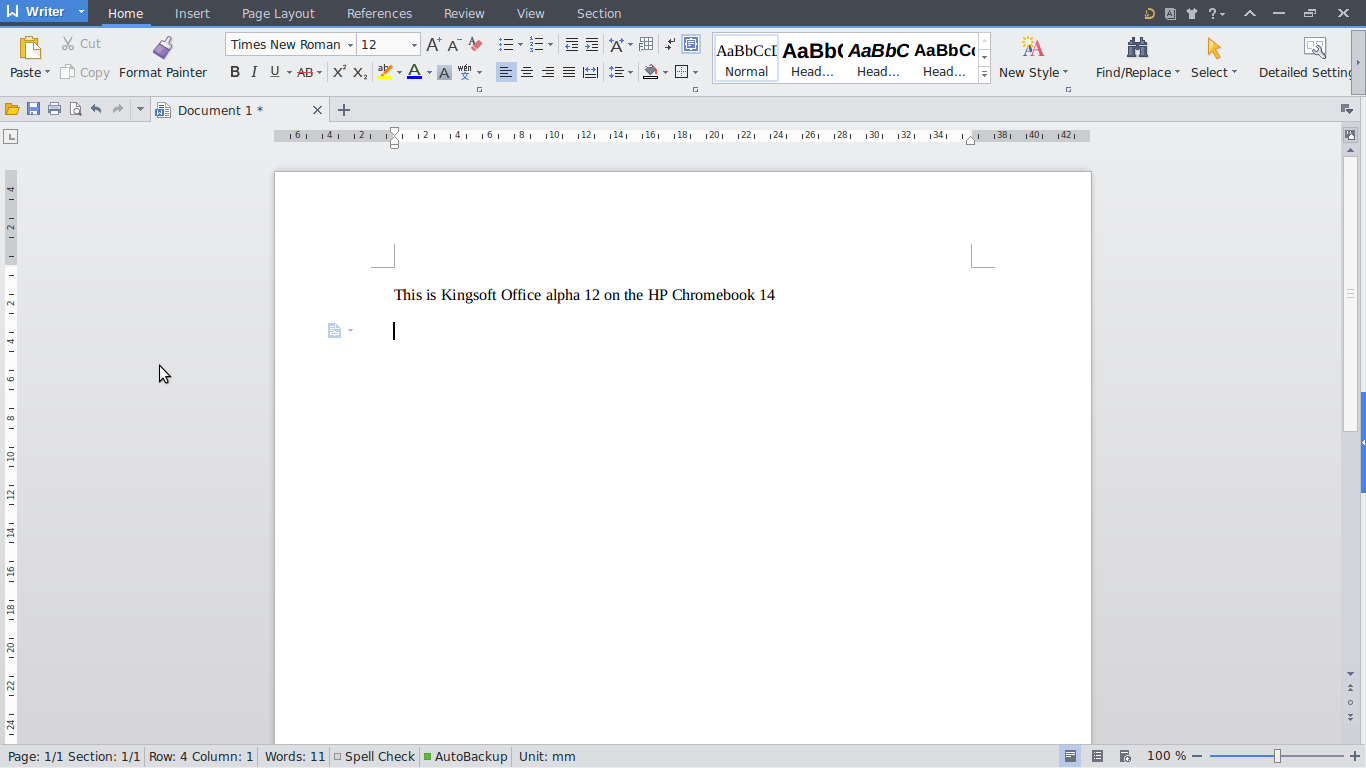Image resolution: width=1366 pixels, height=768 pixels.
Task: Center align the paragraph text
Action: coord(527,72)
